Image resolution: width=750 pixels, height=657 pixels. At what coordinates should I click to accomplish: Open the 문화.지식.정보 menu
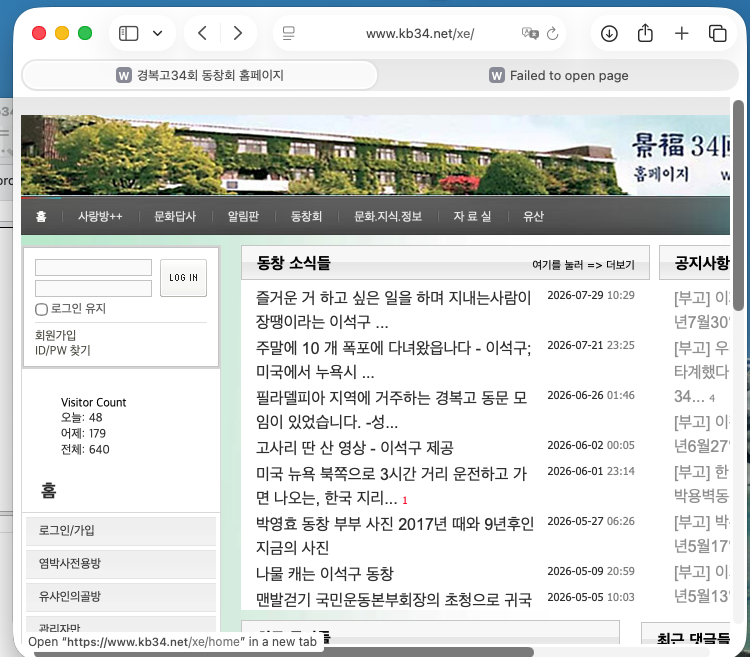click(x=387, y=216)
